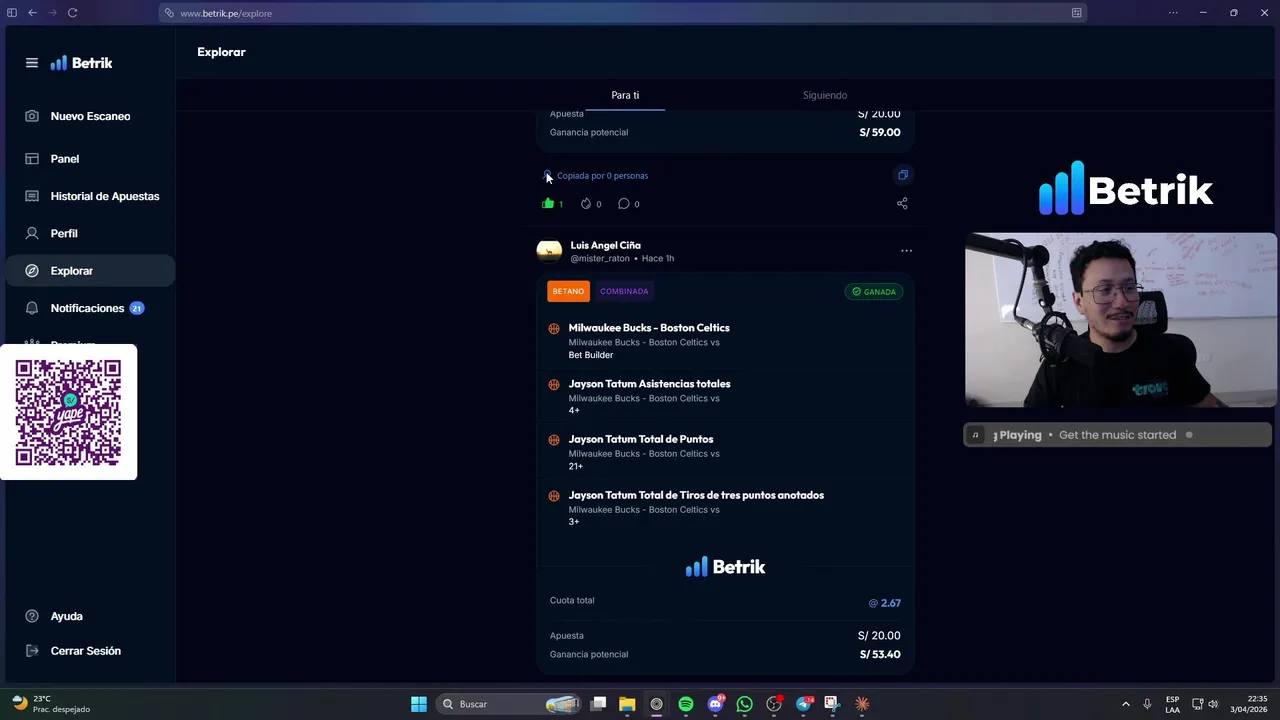Open Luis Angel Ciña's profile avatar

pyautogui.click(x=549, y=251)
